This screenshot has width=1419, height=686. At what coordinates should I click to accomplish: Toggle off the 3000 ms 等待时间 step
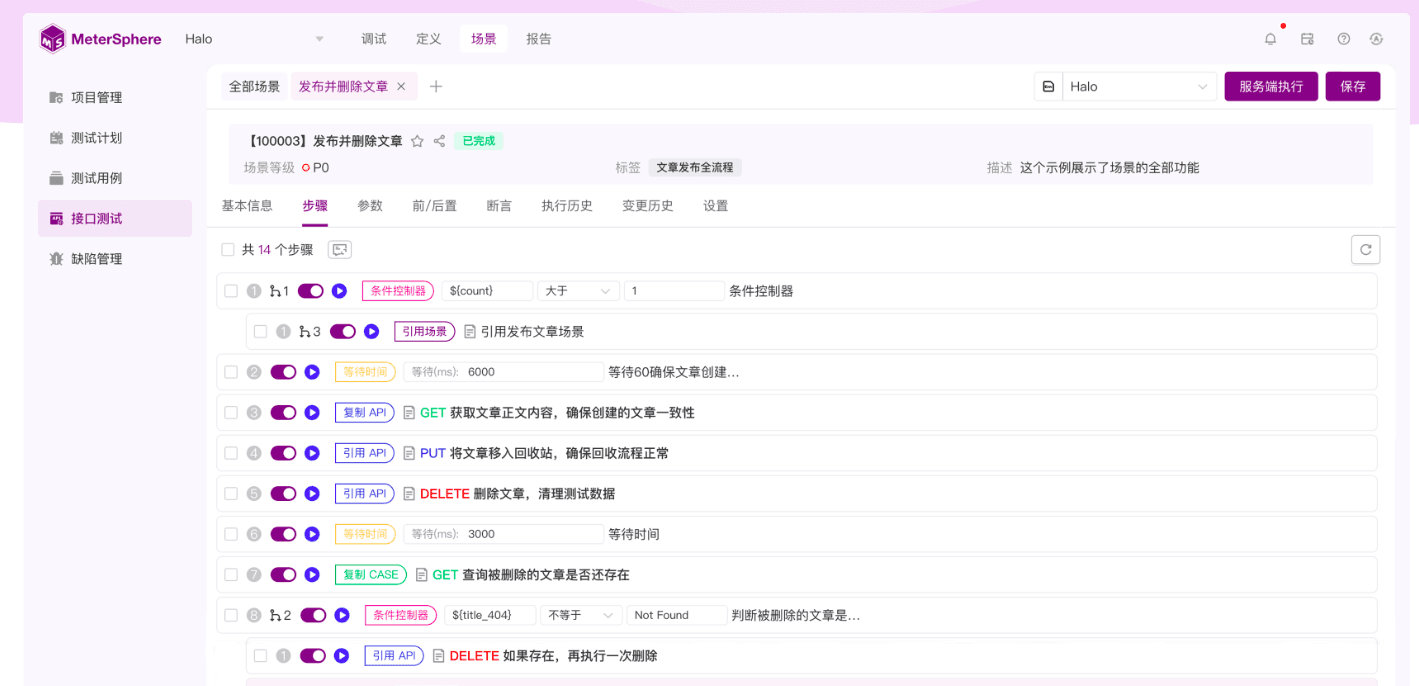pos(283,534)
